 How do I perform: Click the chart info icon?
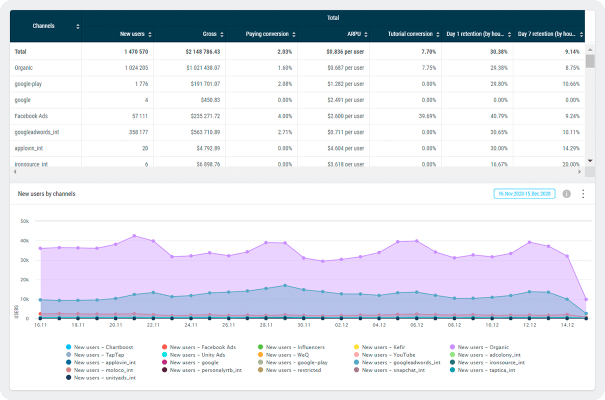tap(566, 193)
